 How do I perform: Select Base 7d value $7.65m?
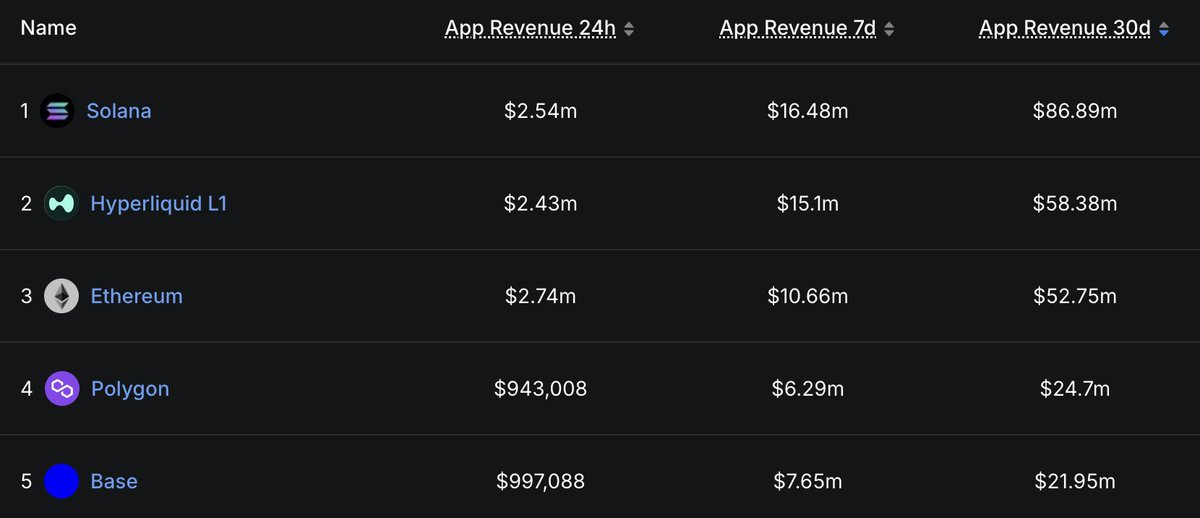click(x=807, y=482)
